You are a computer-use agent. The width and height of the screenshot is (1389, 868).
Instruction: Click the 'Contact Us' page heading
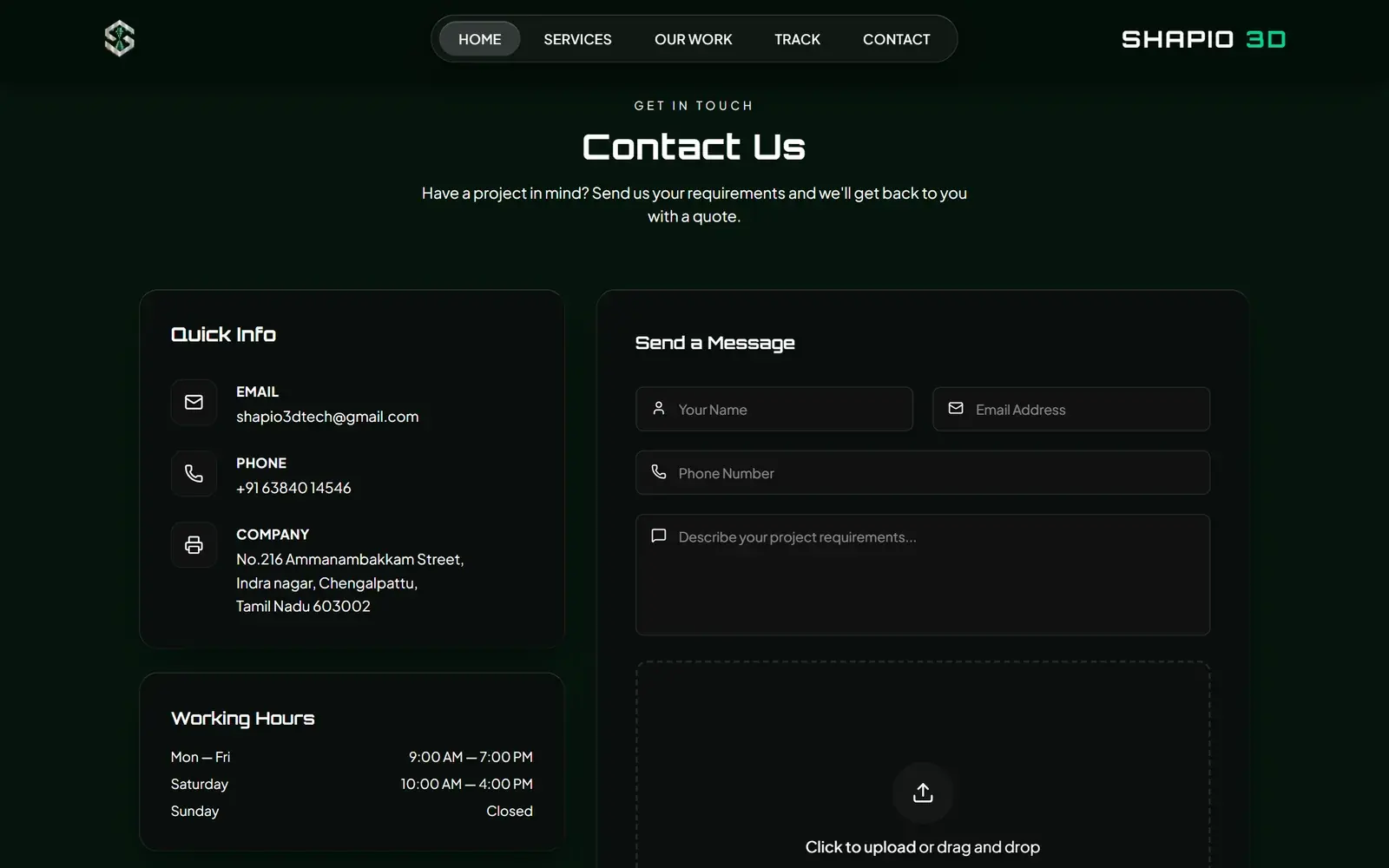pos(694,147)
